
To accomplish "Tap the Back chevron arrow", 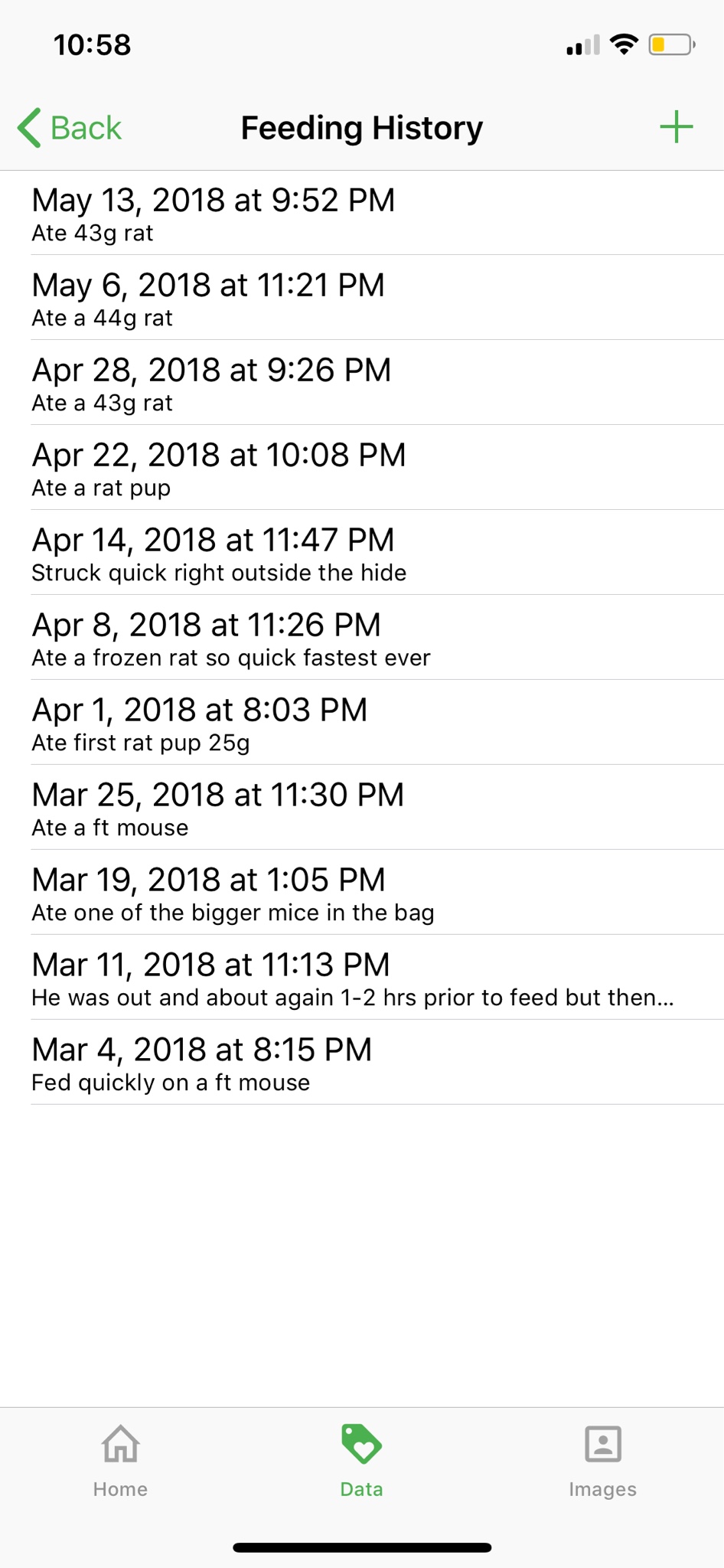I will [30, 127].
